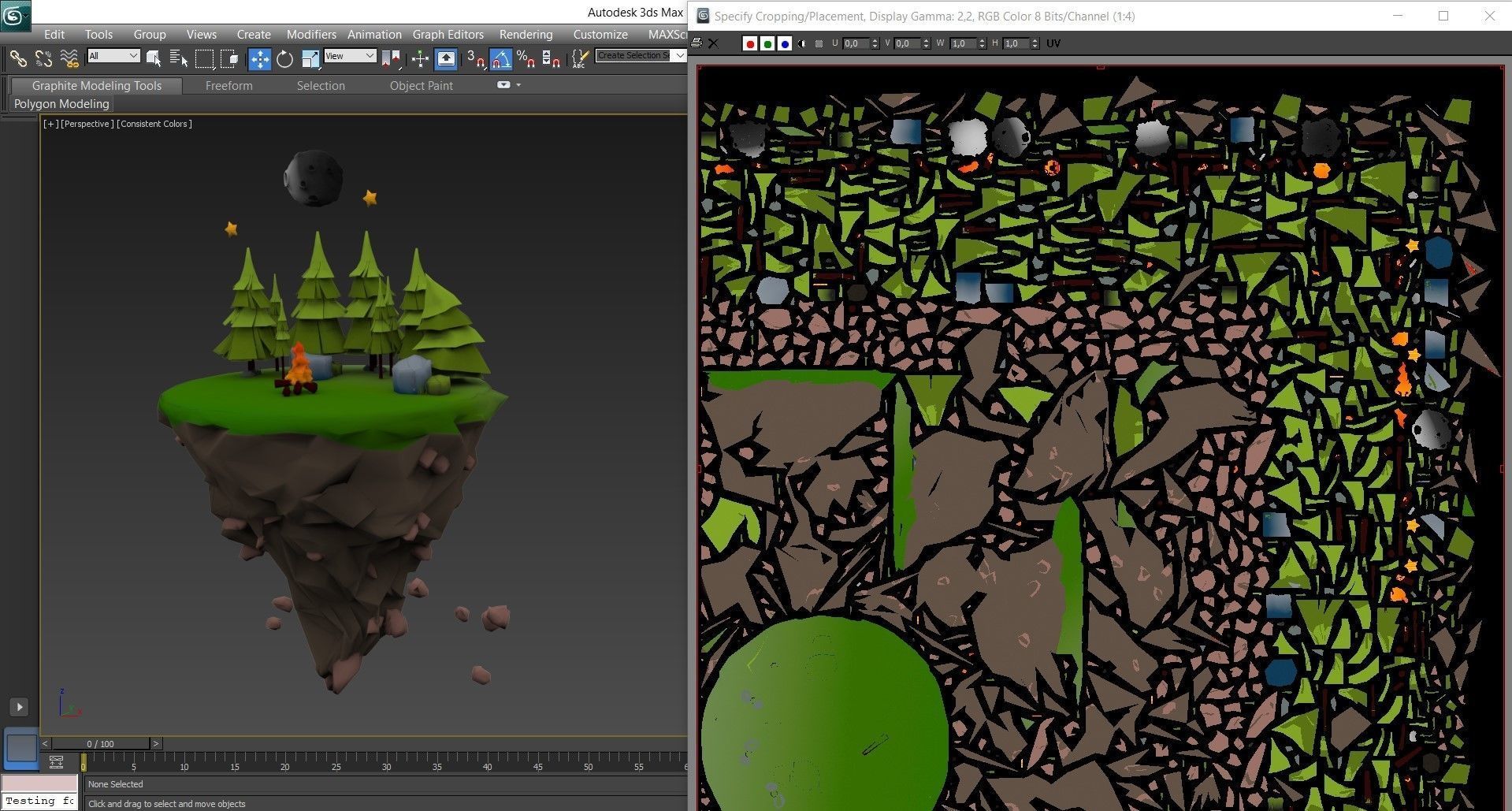This screenshot has width=1512, height=811.
Task: Switch to the Selection ribbon tab
Action: click(x=321, y=86)
